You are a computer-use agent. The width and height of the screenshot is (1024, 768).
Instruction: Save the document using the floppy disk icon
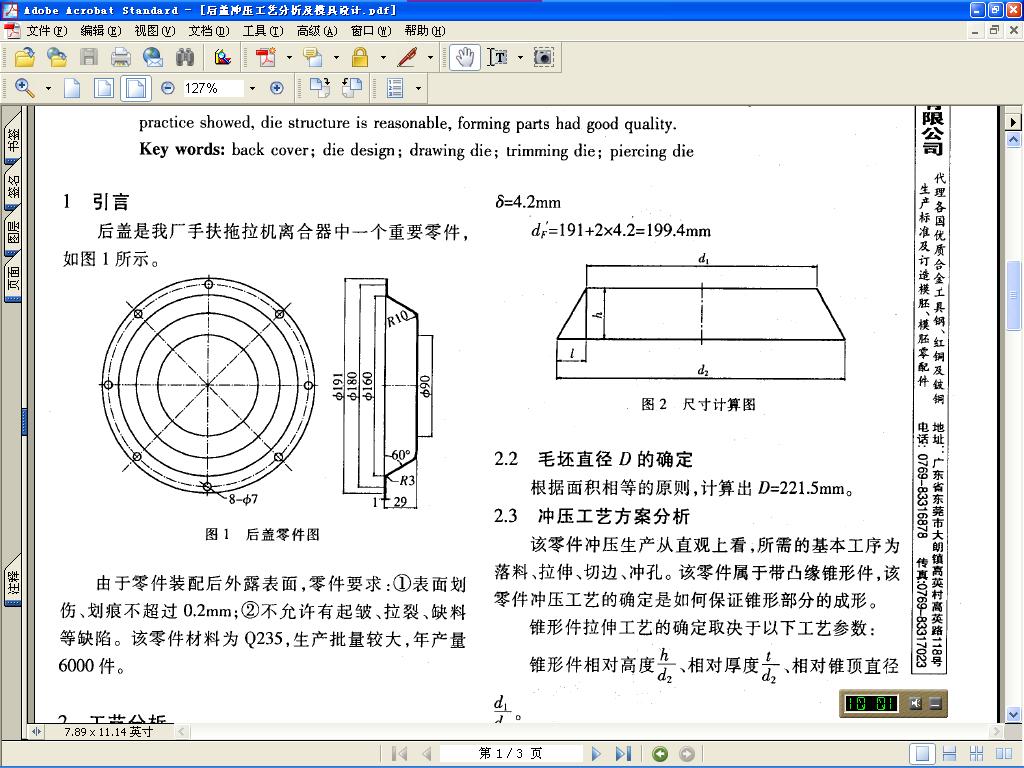coord(89,57)
